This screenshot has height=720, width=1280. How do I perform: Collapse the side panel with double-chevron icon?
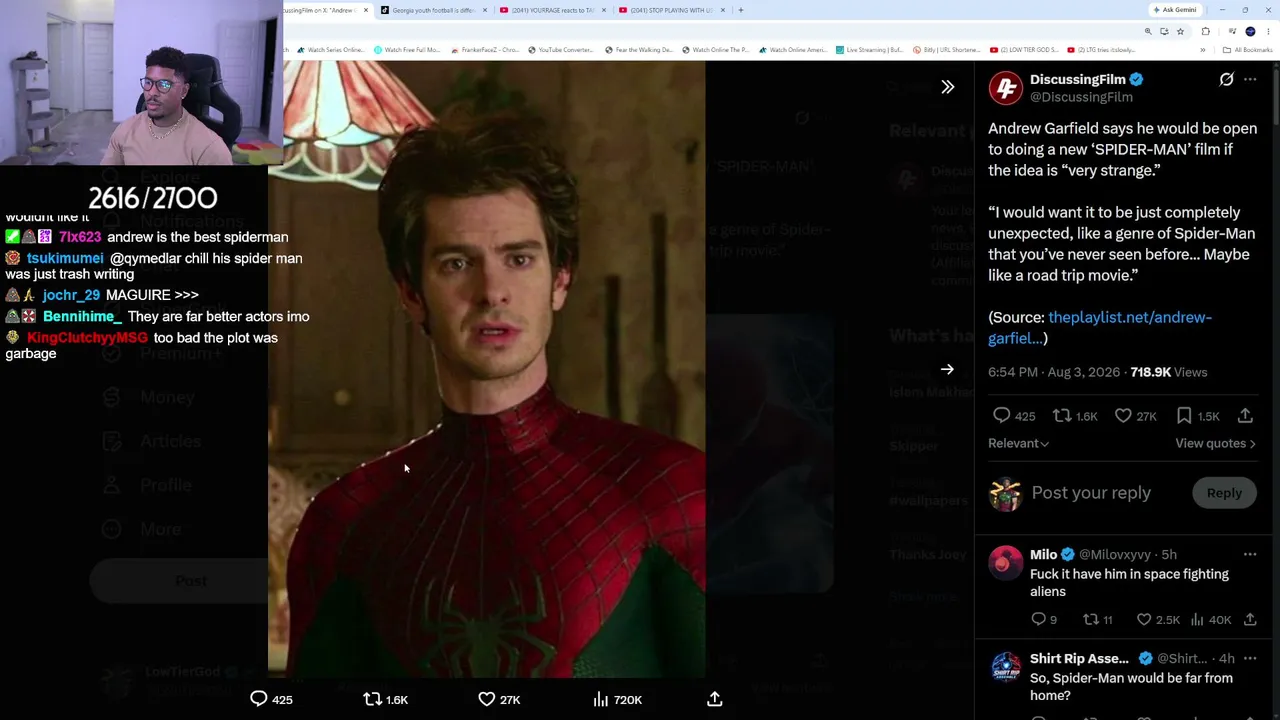pos(947,87)
